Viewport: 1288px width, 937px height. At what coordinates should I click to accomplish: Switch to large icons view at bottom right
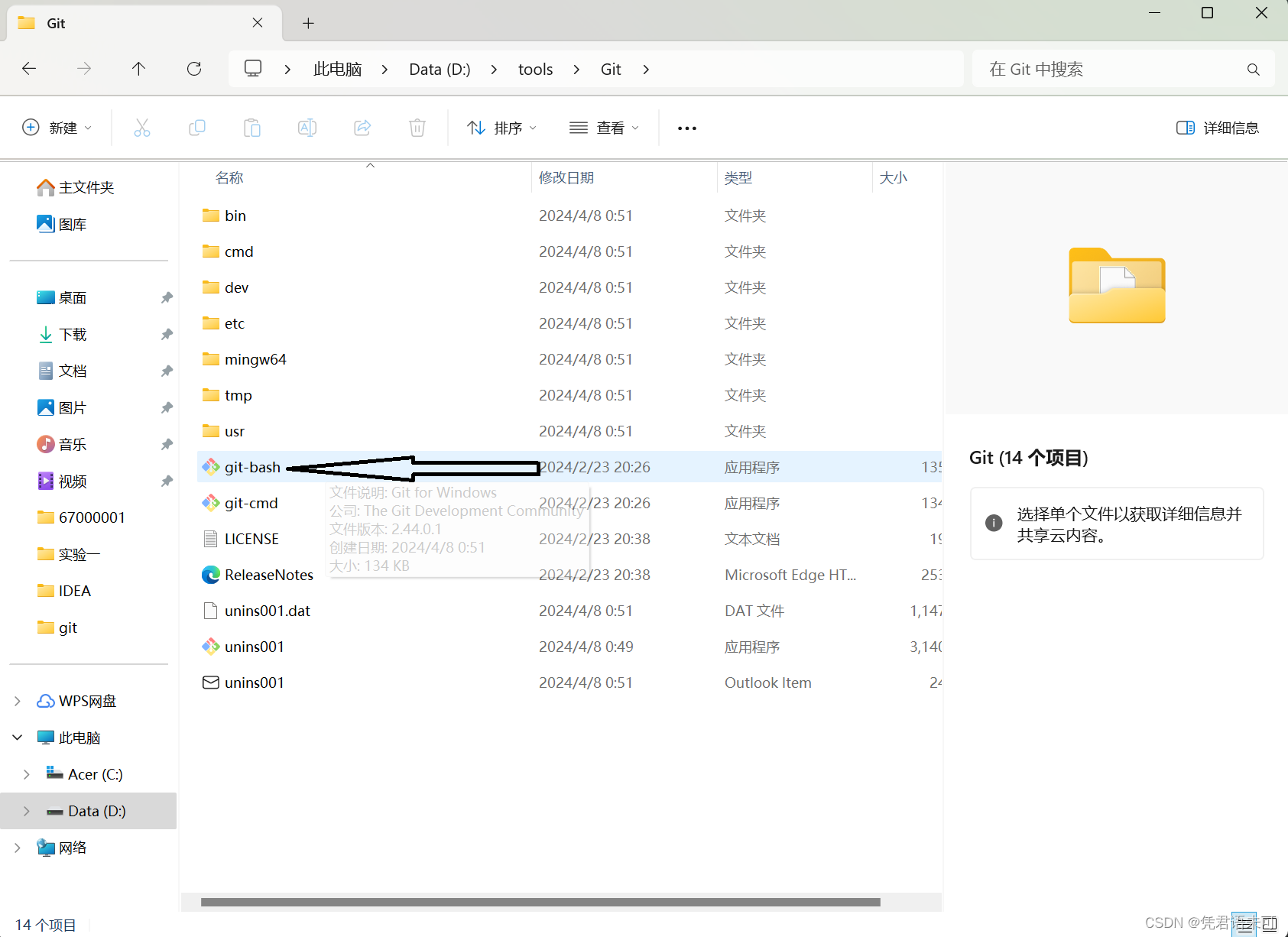tap(1270, 924)
